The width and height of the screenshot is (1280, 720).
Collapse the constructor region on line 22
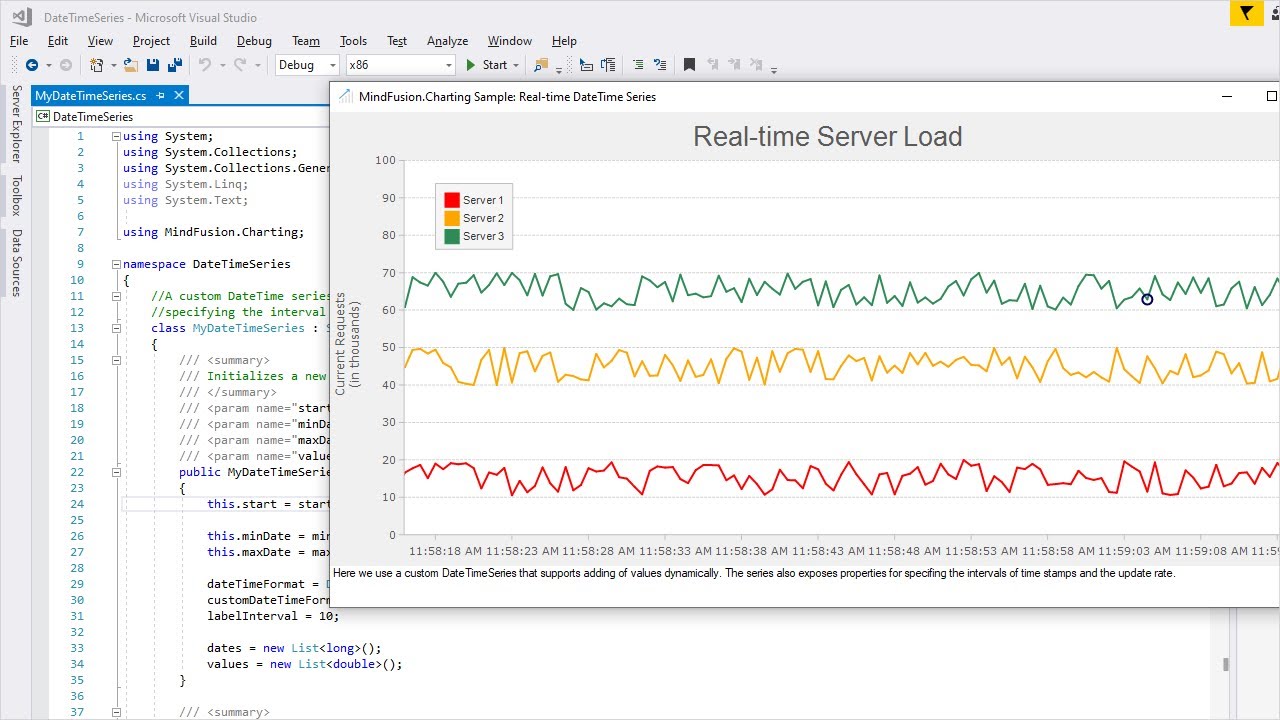[x=116, y=472]
